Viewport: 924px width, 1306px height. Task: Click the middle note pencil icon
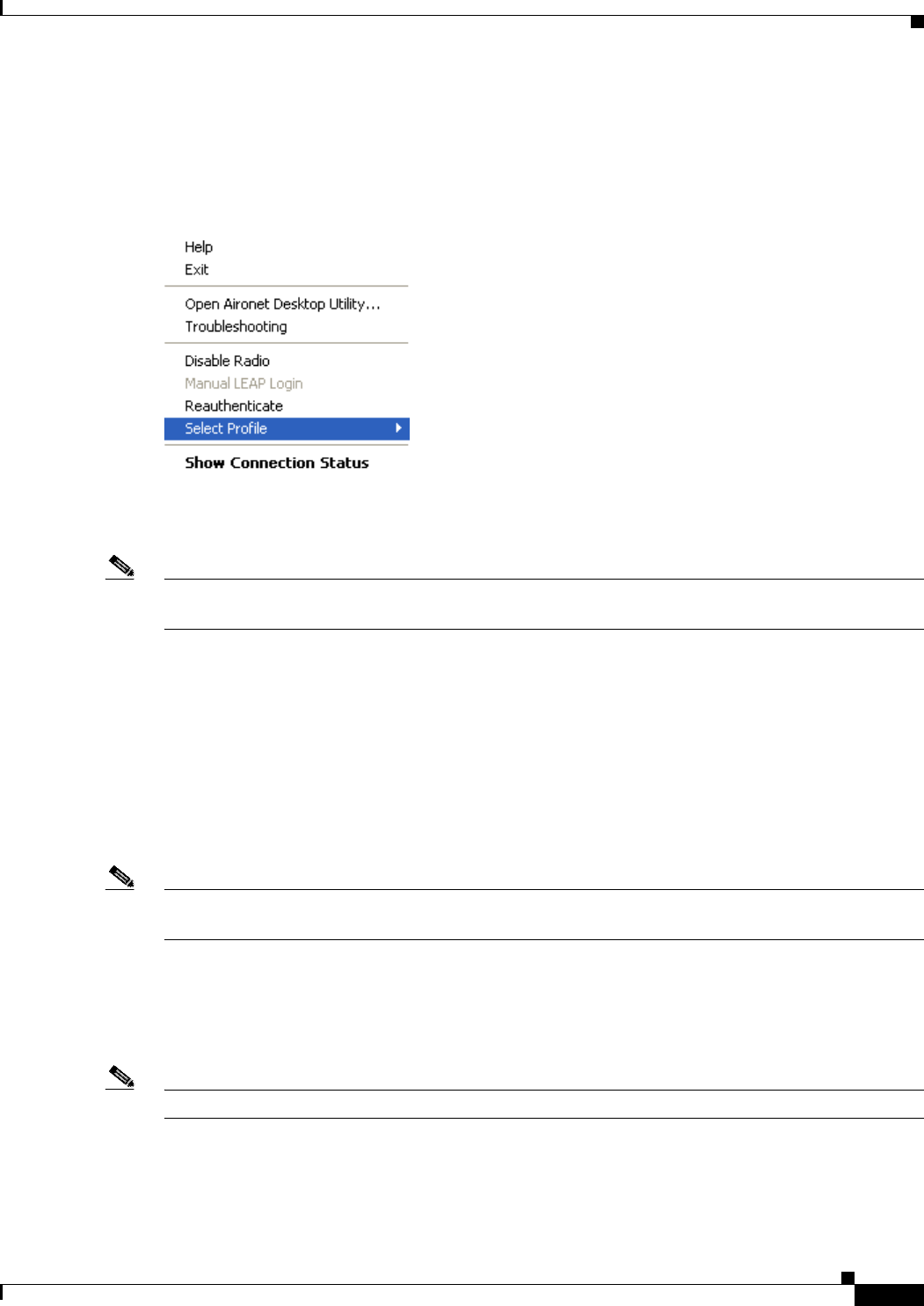120,876
